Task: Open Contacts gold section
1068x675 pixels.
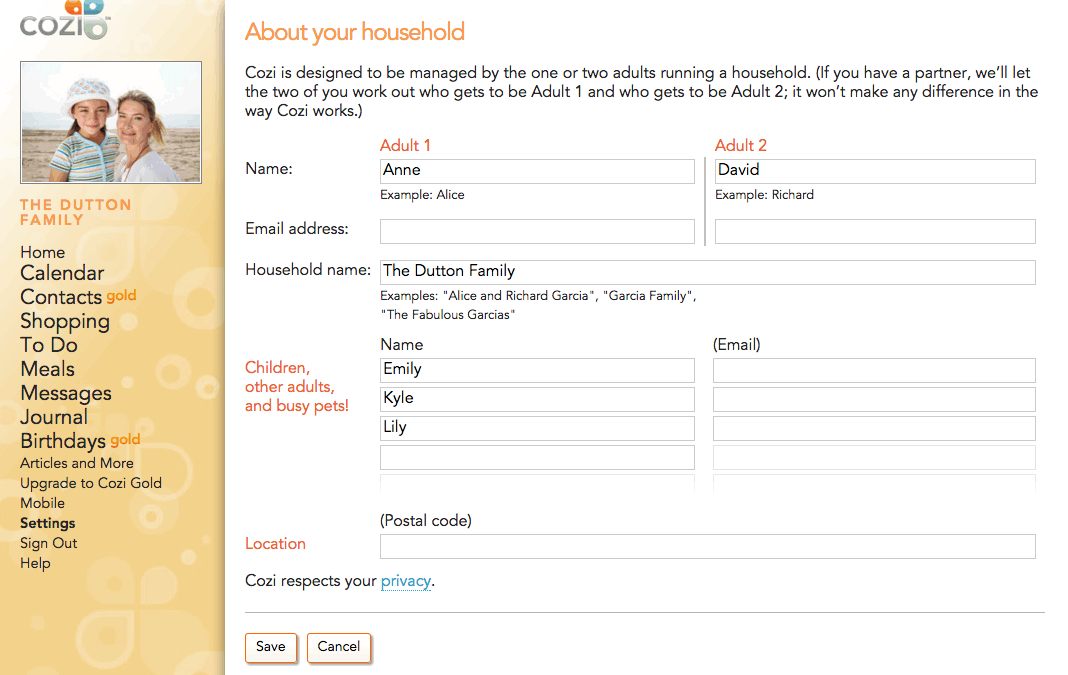Action: click(x=78, y=297)
